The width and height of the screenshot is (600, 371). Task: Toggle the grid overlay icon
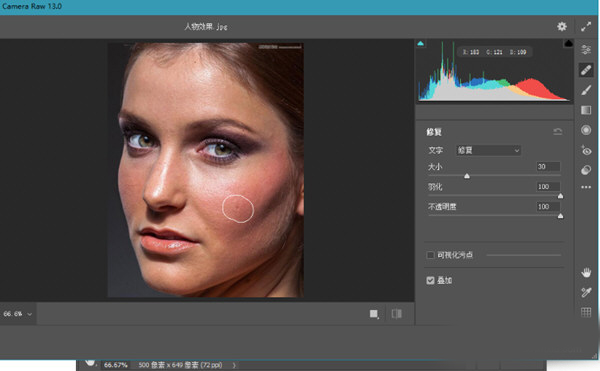tap(586, 312)
